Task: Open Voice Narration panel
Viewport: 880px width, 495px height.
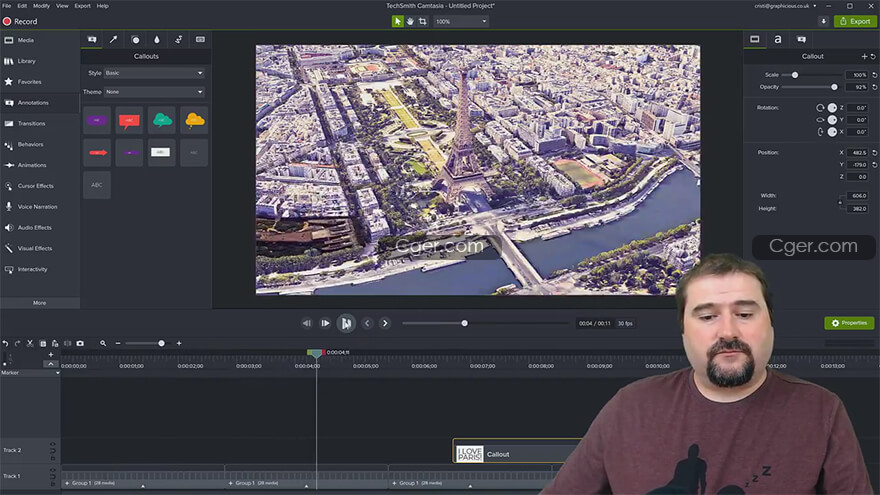Action: (39, 207)
